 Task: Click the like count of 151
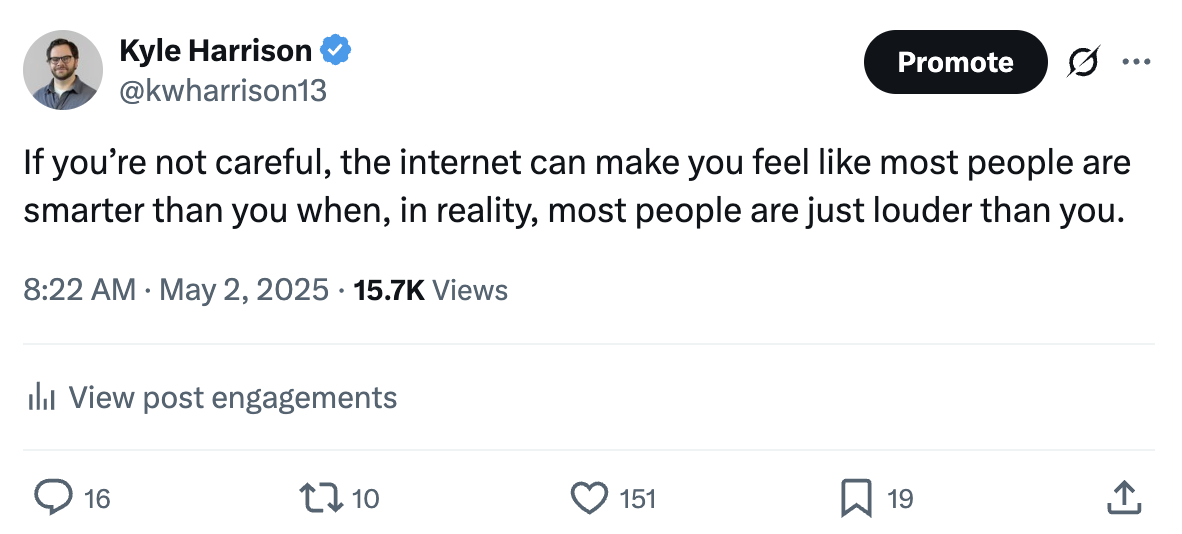point(638,498)
